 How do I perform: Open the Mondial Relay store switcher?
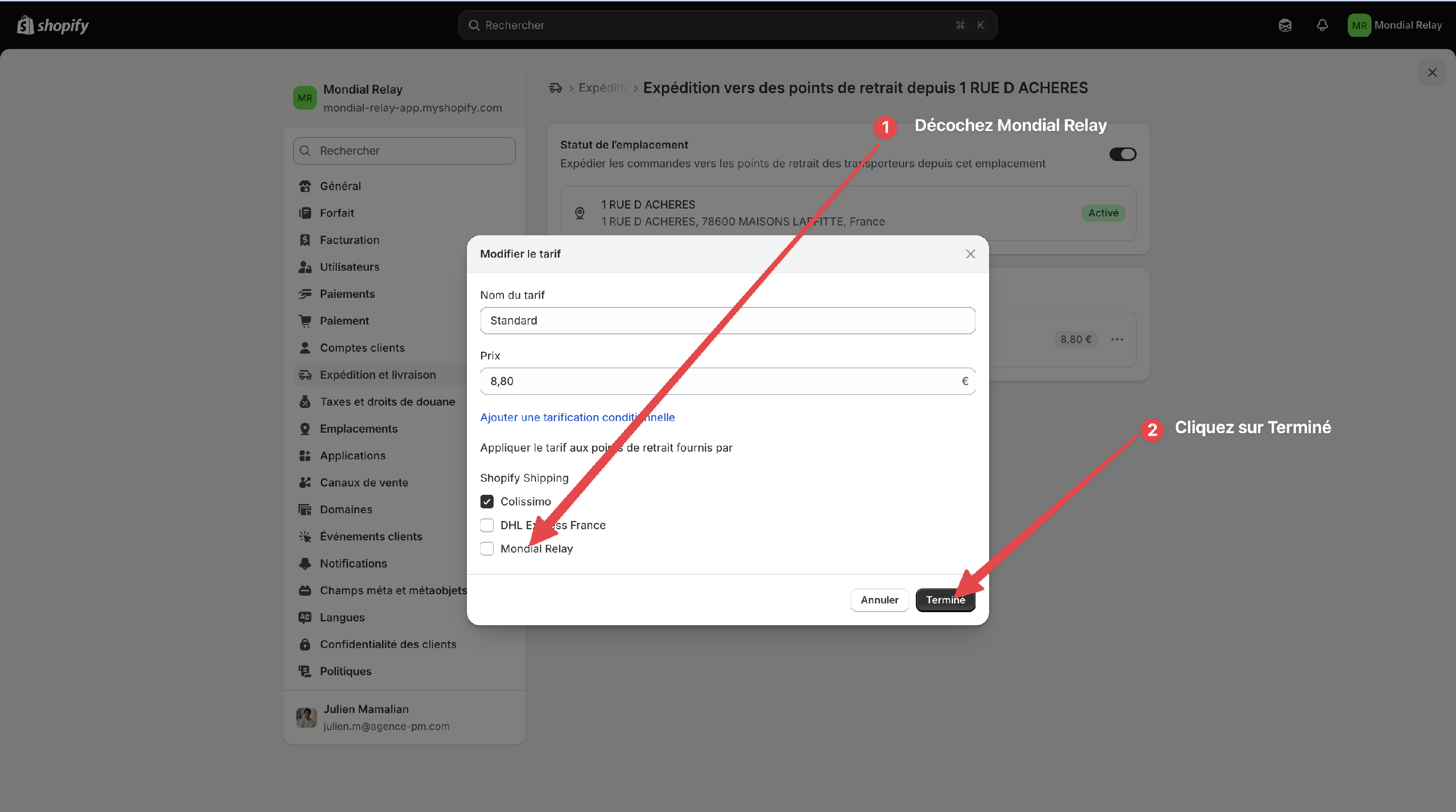[404, 98]
